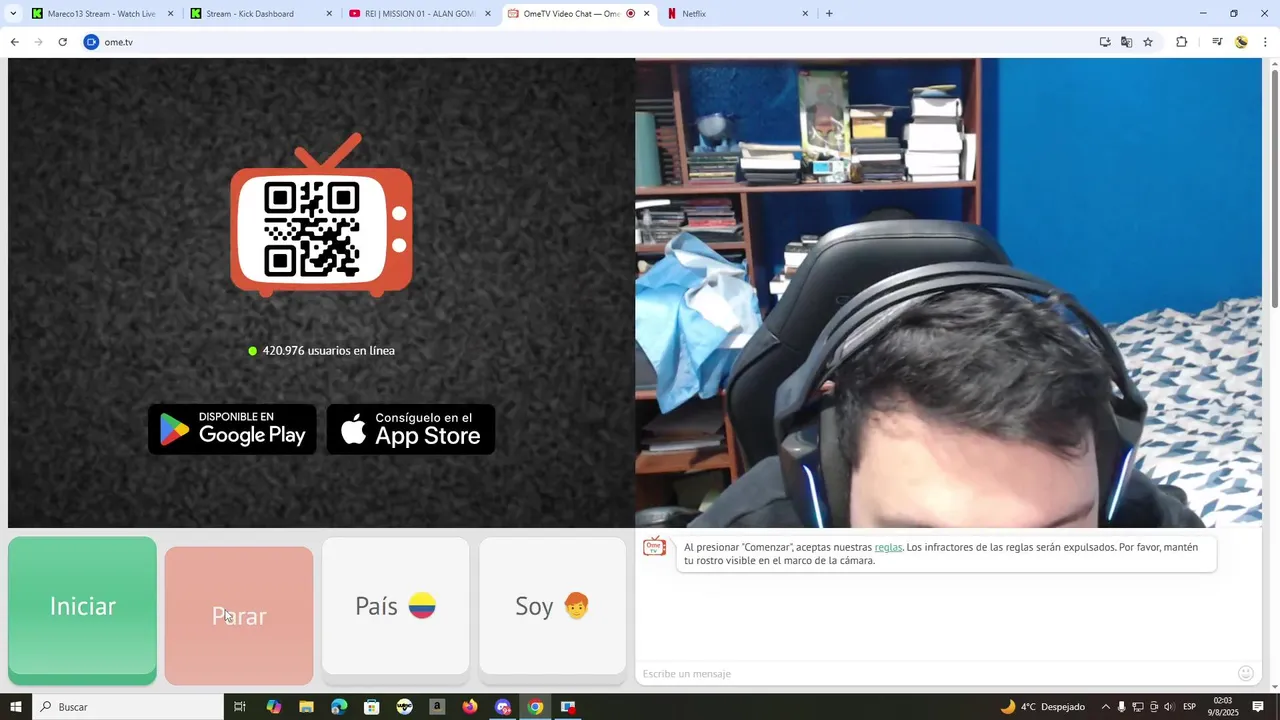The height and width of the screenshot is (720, 1280).
Task: Open the media controls button
Action: 1217,42
